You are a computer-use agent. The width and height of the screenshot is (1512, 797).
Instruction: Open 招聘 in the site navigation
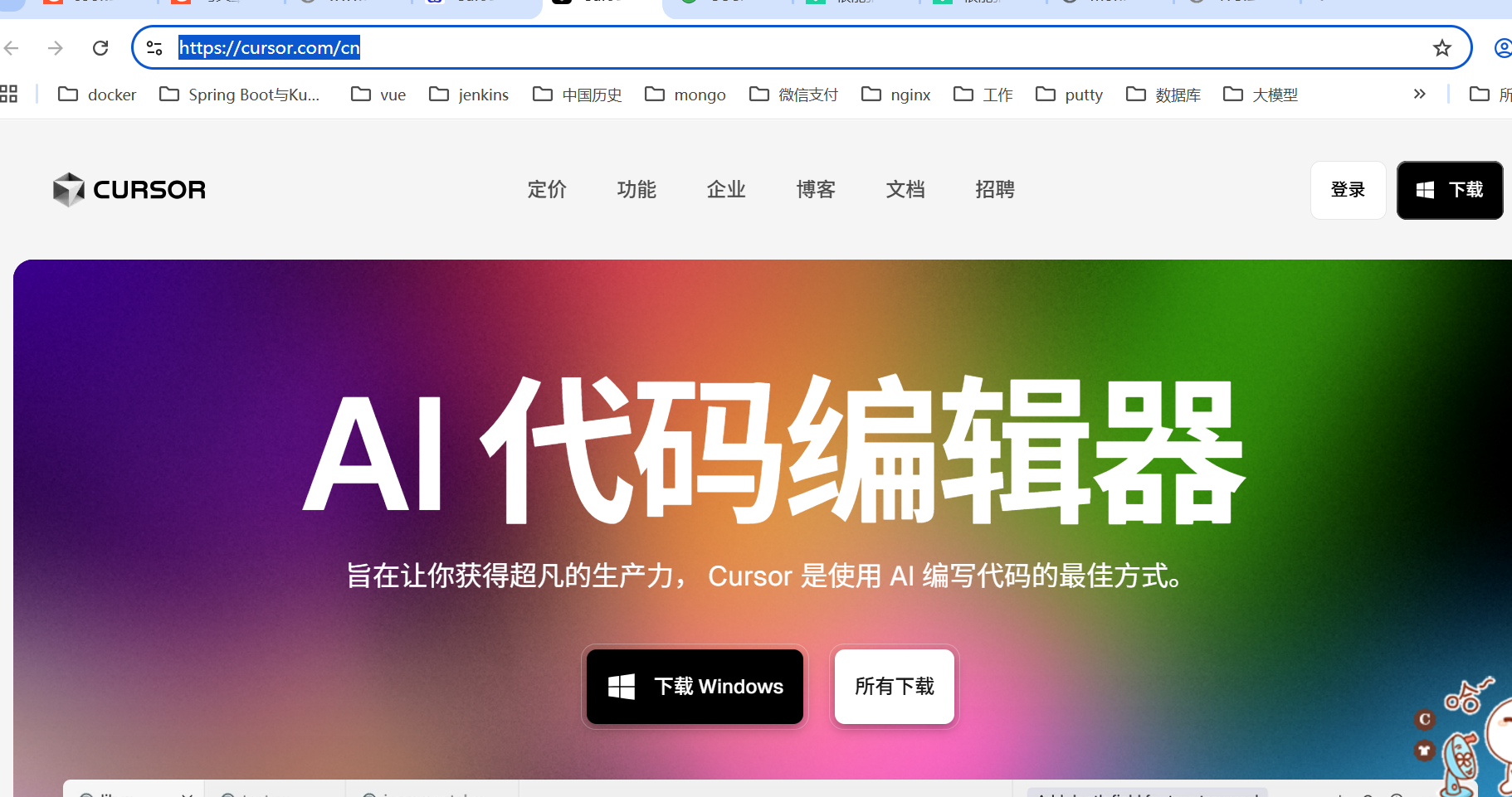(x=996, y=190)
